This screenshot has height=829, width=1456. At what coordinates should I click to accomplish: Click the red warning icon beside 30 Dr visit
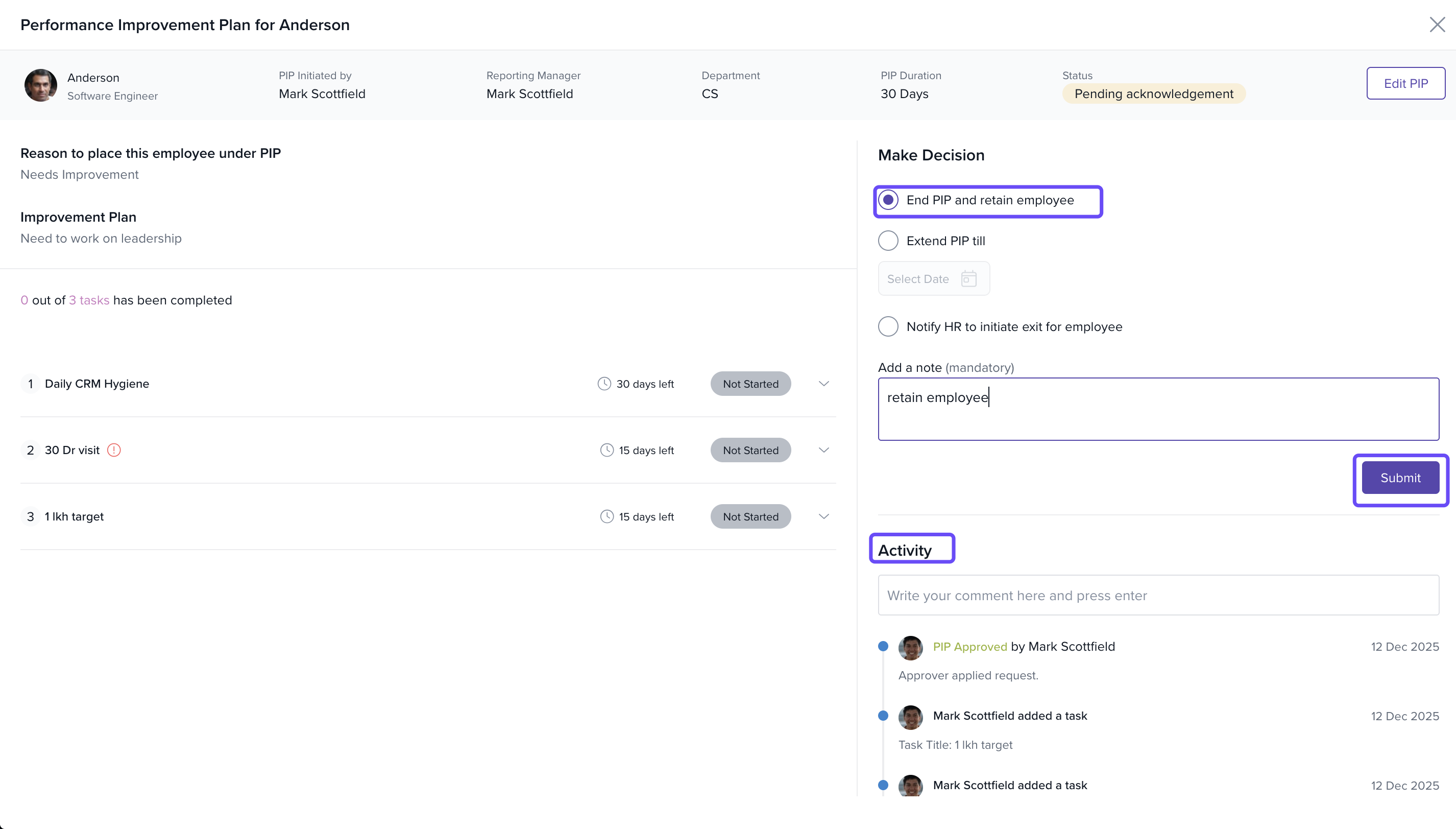point(114,450)
